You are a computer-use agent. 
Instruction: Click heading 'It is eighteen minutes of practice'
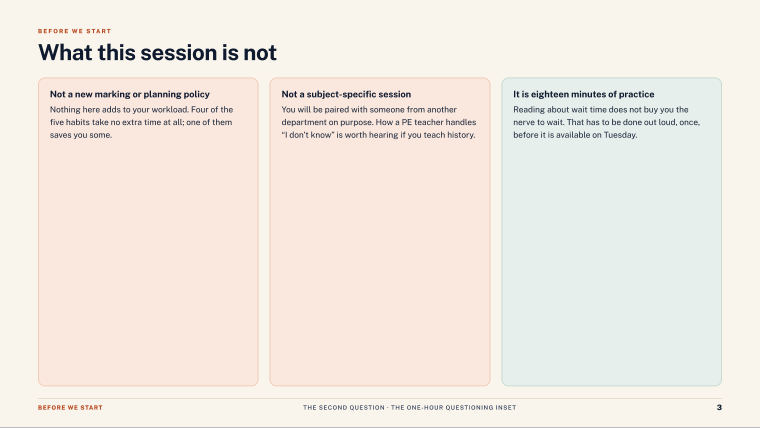(584, 94)
